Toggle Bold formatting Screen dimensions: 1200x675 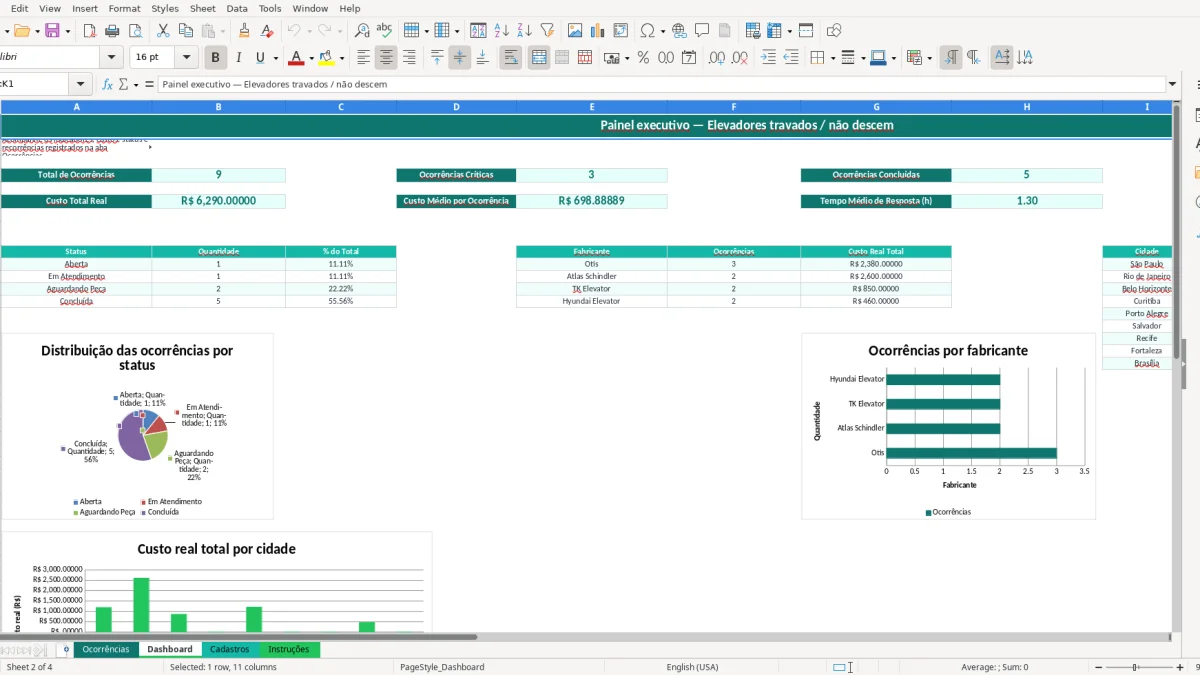coord(214,58)
